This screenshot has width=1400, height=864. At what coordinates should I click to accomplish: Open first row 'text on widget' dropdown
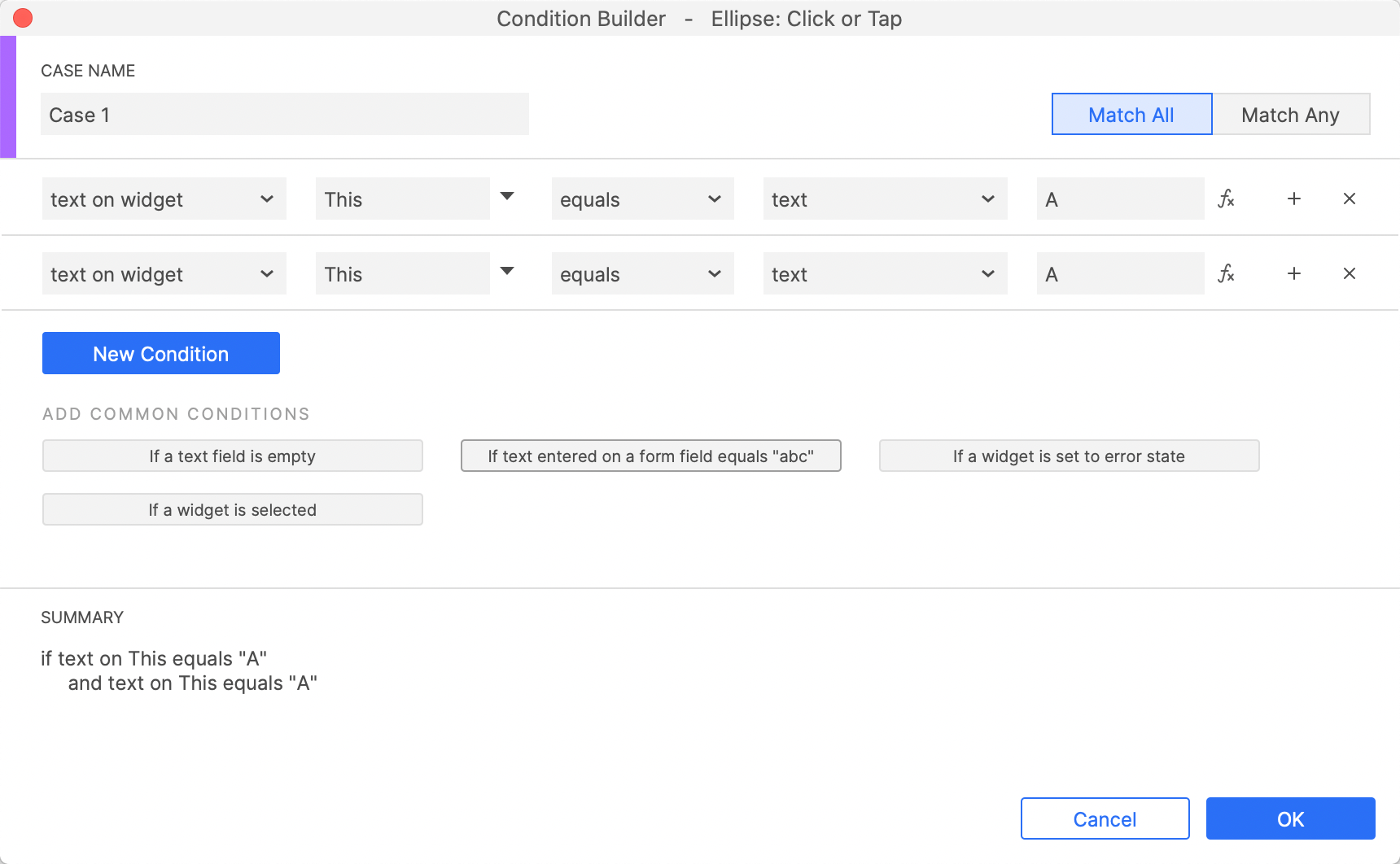pyautogui.click(x=164, y=199)
